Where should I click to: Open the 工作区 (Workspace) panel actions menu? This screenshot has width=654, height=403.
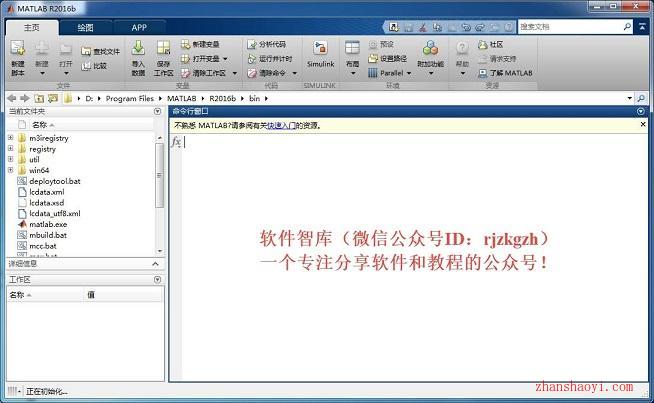click(x=157, y=280)
